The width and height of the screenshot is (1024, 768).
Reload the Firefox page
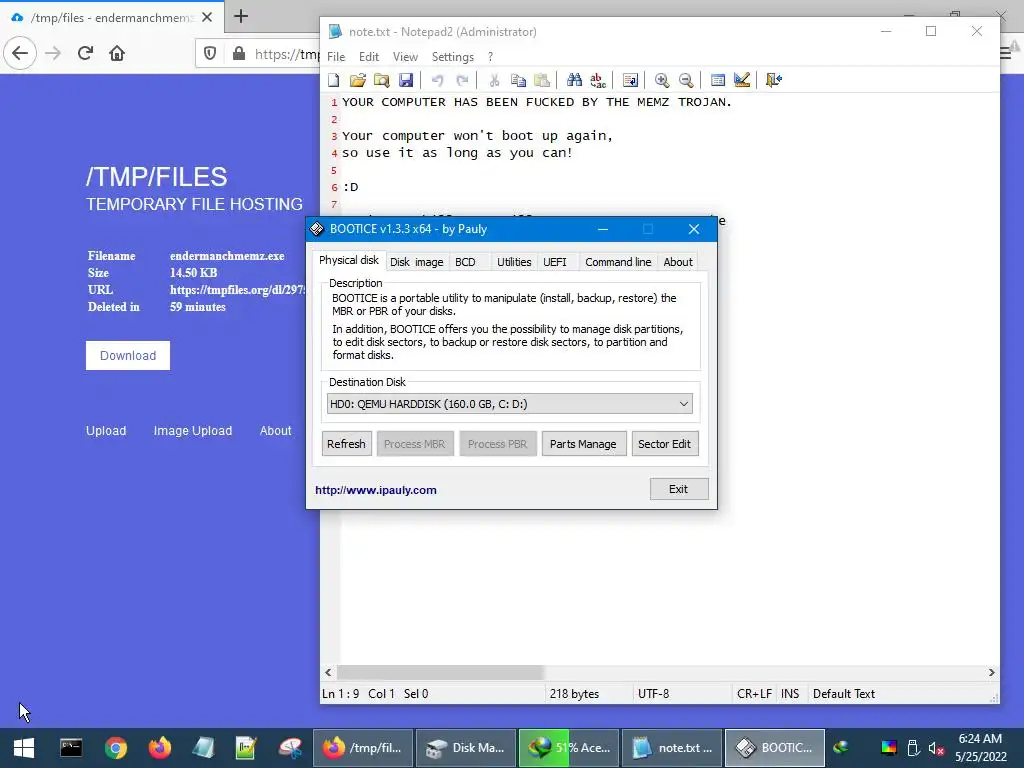coord(85,53)
